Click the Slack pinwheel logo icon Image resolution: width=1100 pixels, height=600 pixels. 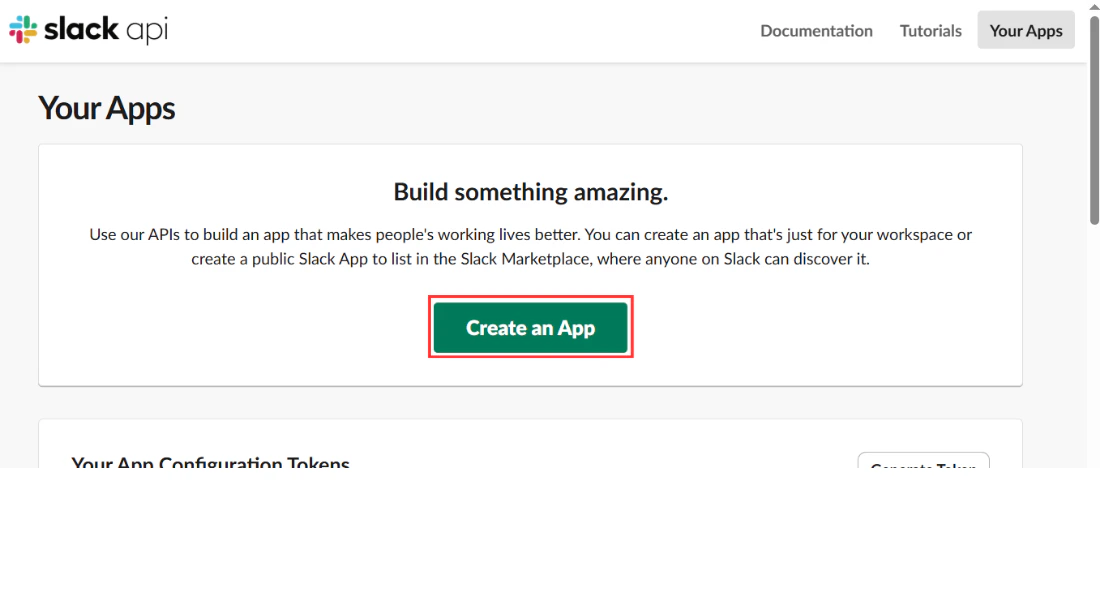point(22,29)
